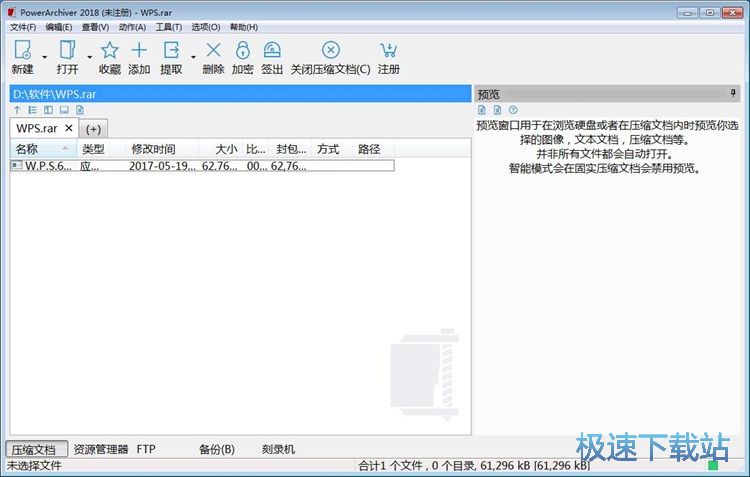Click the D:\软件\WPS.rar path bar
Viewport: 750px width, 477px height.
click(x=241, y=94)
